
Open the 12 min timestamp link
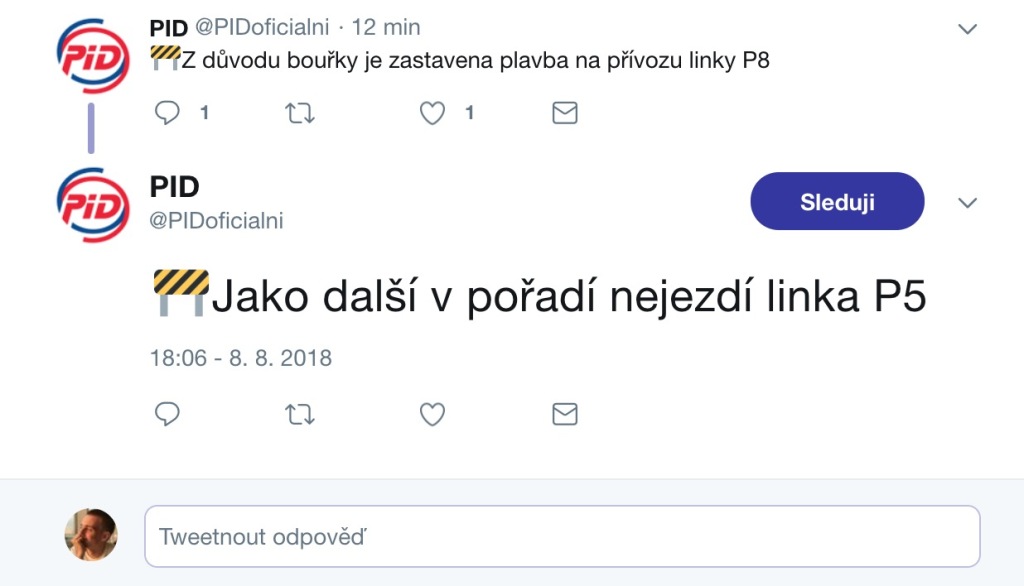click(x=386, y=27)
